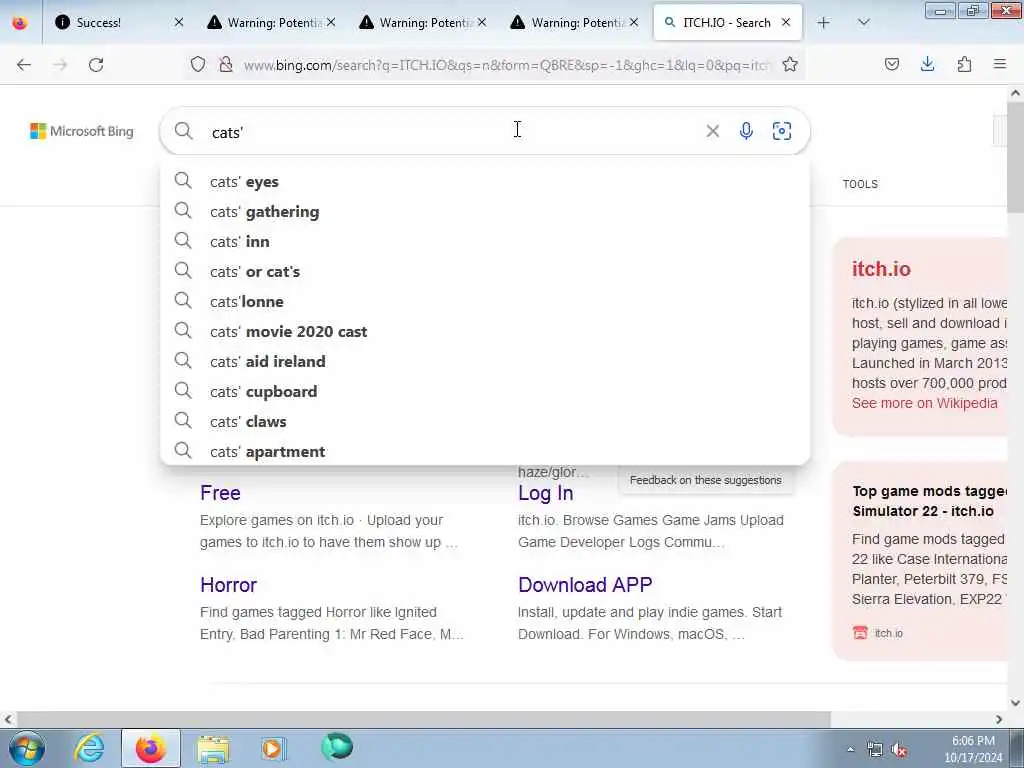Click the muted volume tray icon
This screenshot has height=768, width=1024.
pos(899,750)
